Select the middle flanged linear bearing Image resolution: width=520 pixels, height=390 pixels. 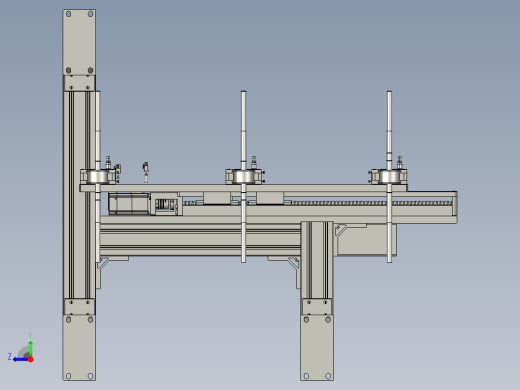[x=244, y=176]
